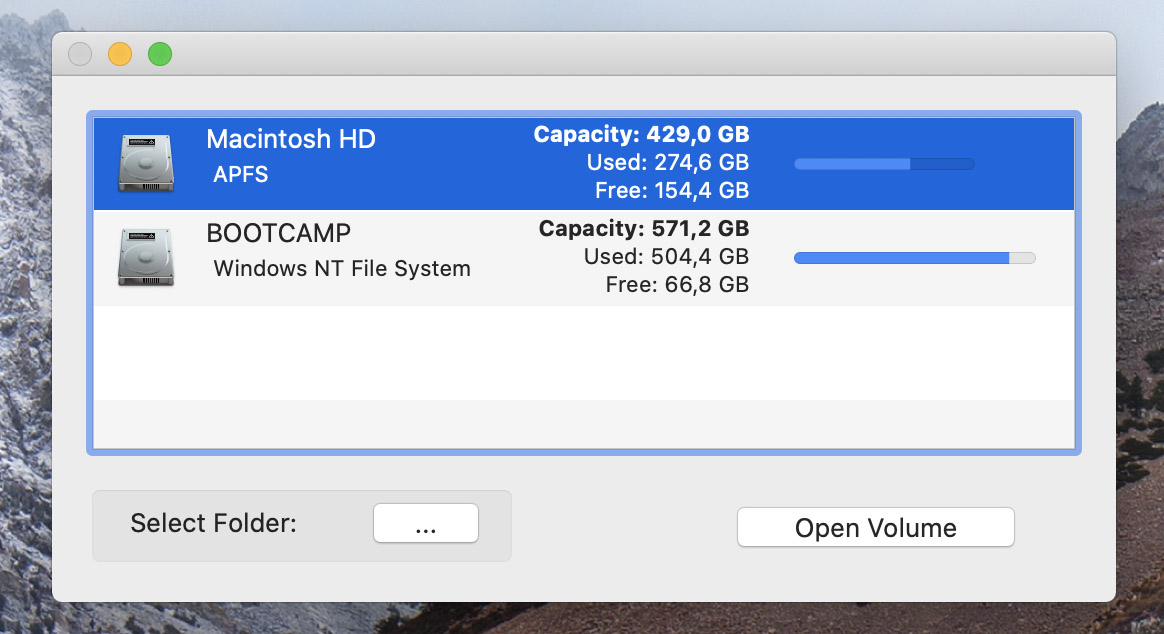The image size is (1164, 634).
Task: Click the Free 66,8 GB value
Action: click(677, 285)
